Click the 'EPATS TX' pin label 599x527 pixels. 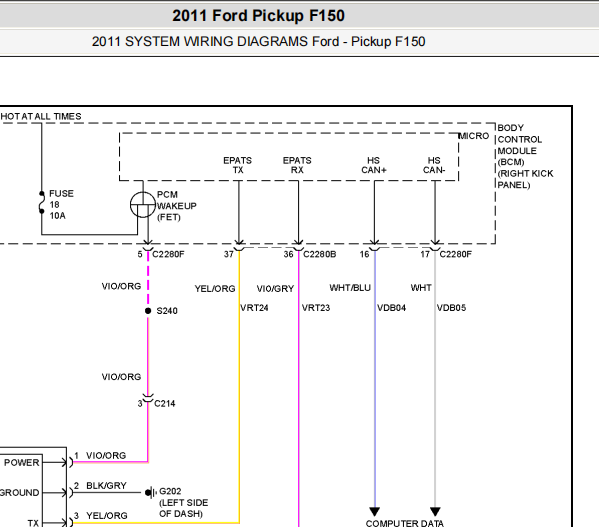coord(238,165)
